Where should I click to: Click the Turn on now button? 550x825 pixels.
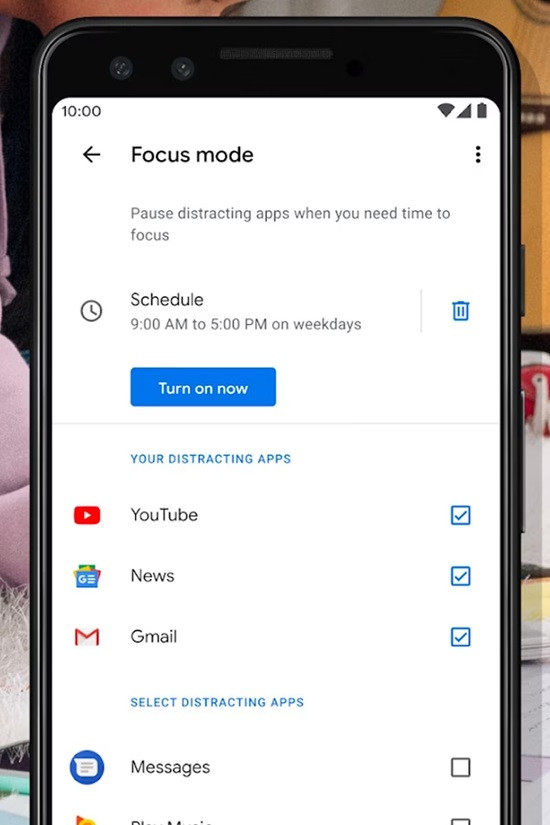click(x=203, y=387)
